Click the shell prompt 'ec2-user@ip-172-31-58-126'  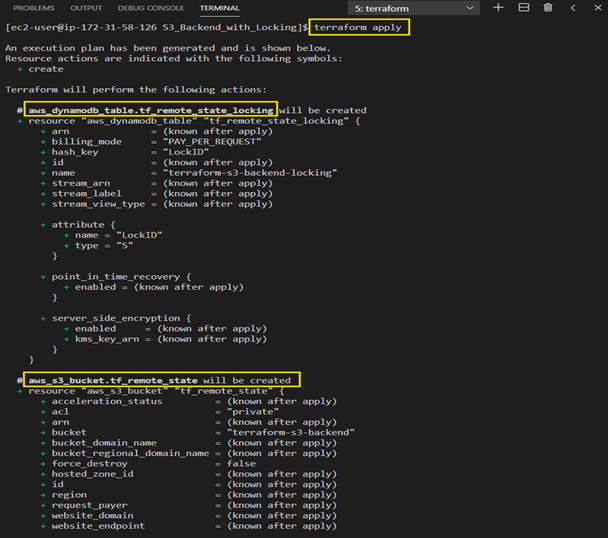(x=83, y=27)
